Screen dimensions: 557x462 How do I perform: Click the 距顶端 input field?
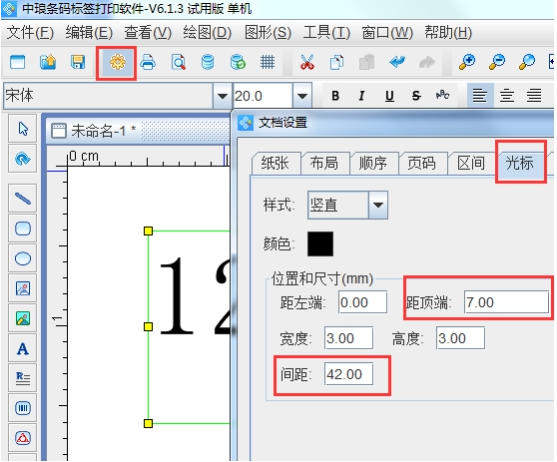click(506, 302)
